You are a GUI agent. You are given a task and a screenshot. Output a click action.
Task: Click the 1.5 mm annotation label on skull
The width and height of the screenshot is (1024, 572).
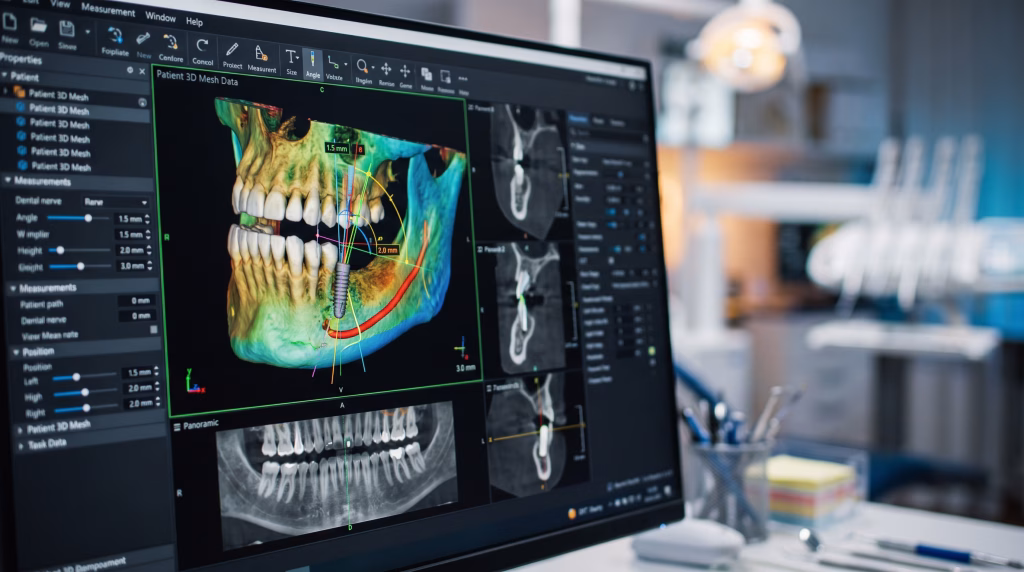coord(337,148)
